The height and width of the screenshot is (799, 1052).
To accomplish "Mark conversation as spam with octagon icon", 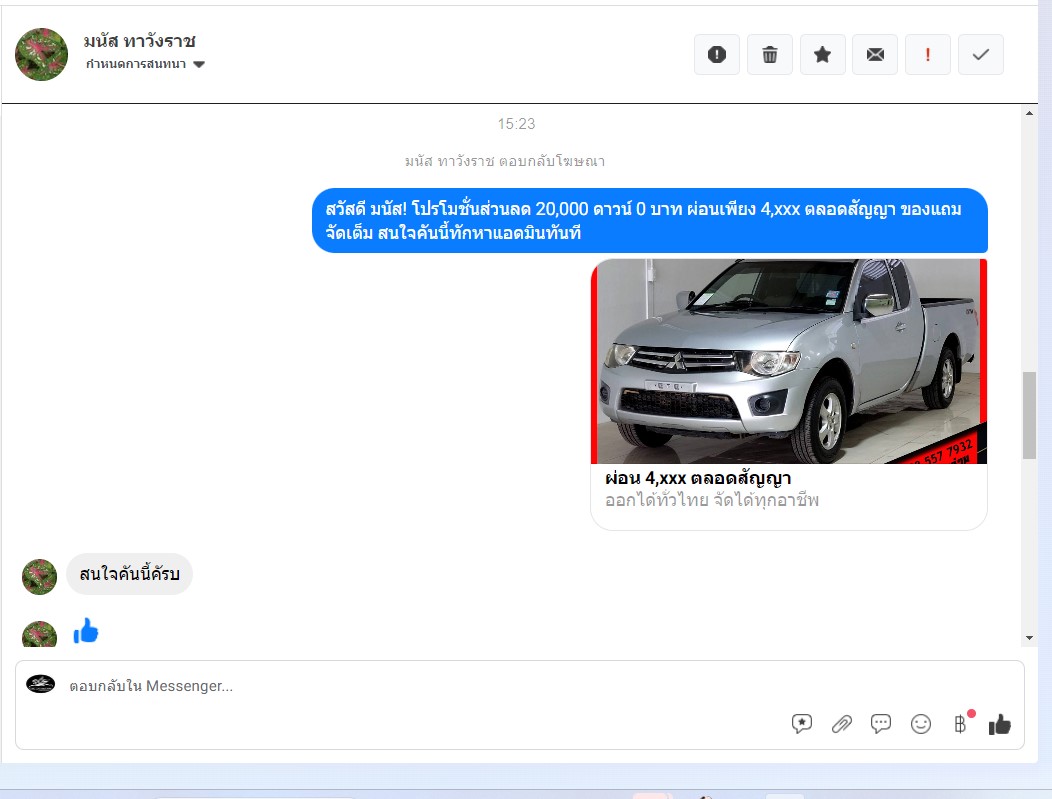I will (x=716, y=55).
